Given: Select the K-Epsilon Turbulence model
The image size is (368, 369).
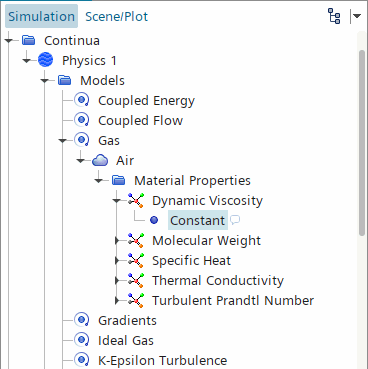Looking at the screenshot, I should click(162, 360).
